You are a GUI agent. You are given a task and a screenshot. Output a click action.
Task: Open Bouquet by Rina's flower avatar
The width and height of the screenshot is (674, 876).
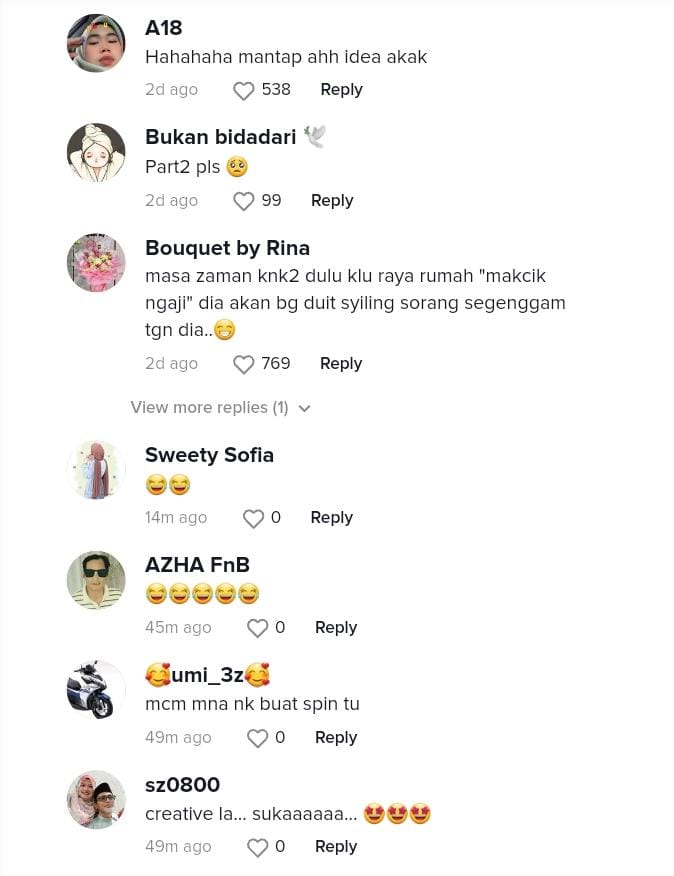96,263
